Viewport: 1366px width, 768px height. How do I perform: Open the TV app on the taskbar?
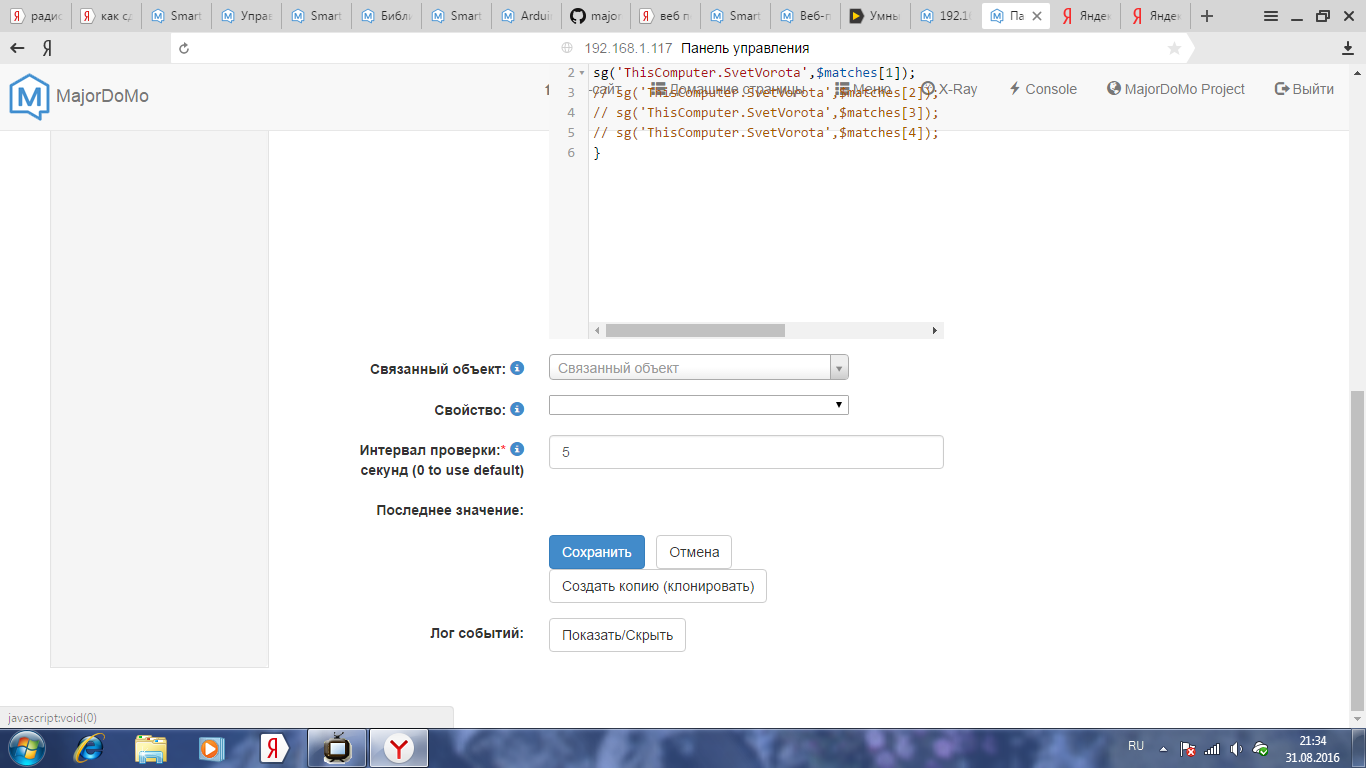pos(337,748)
